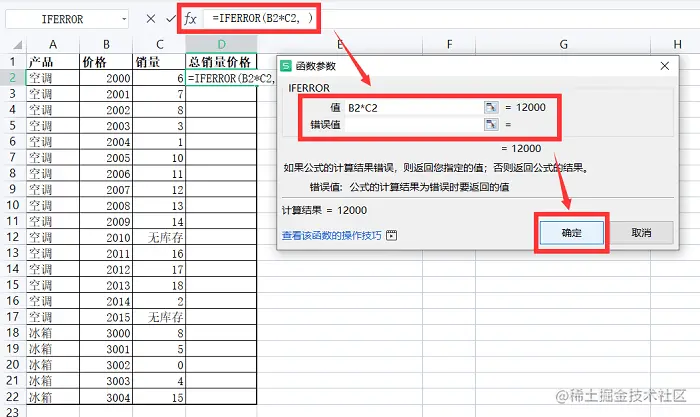Select row 12 header
Viewport: 700px width, 417px height.
(x=12, y=237)
